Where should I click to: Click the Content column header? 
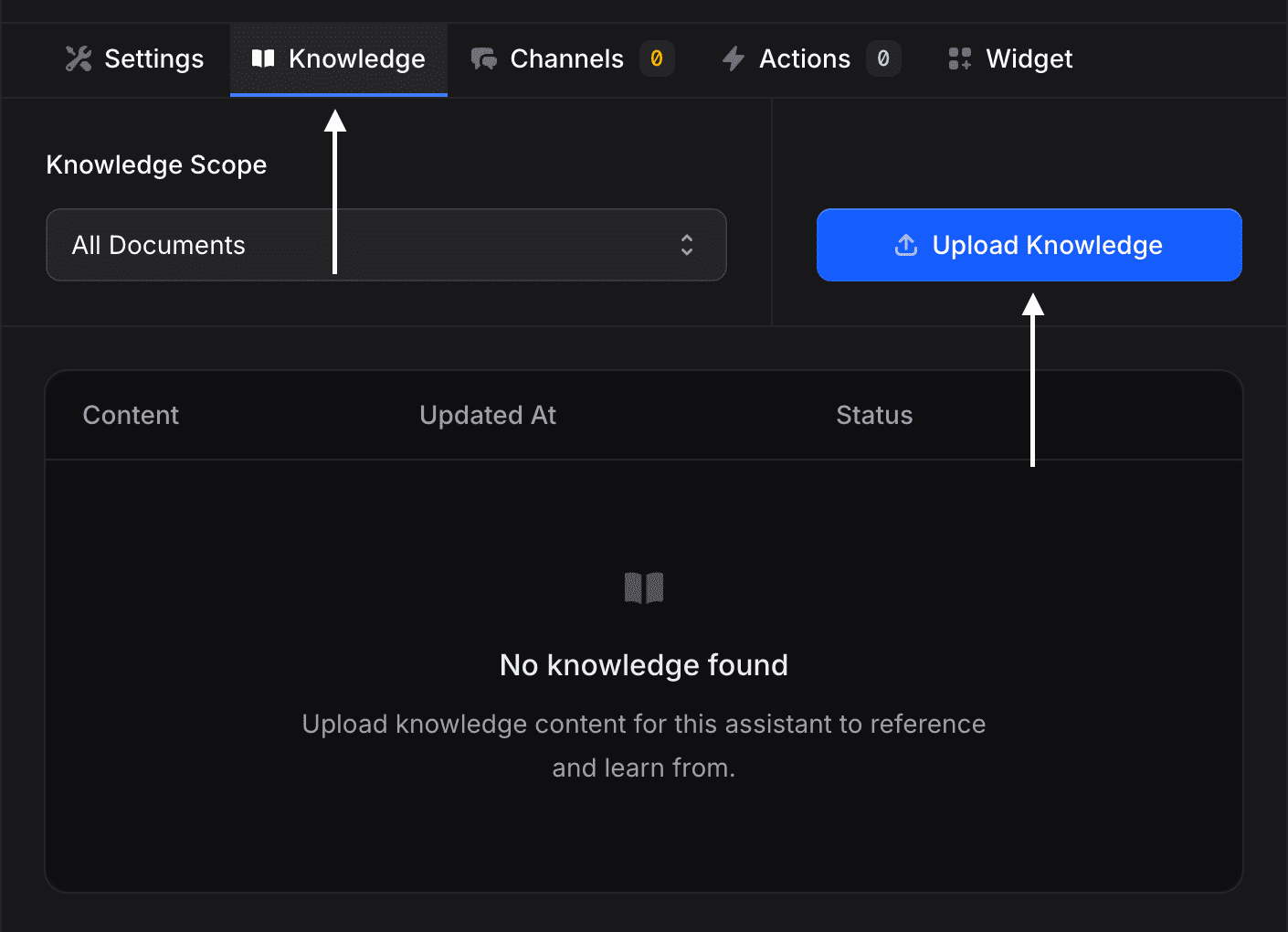pyautogui.click(x=131, y=415)
